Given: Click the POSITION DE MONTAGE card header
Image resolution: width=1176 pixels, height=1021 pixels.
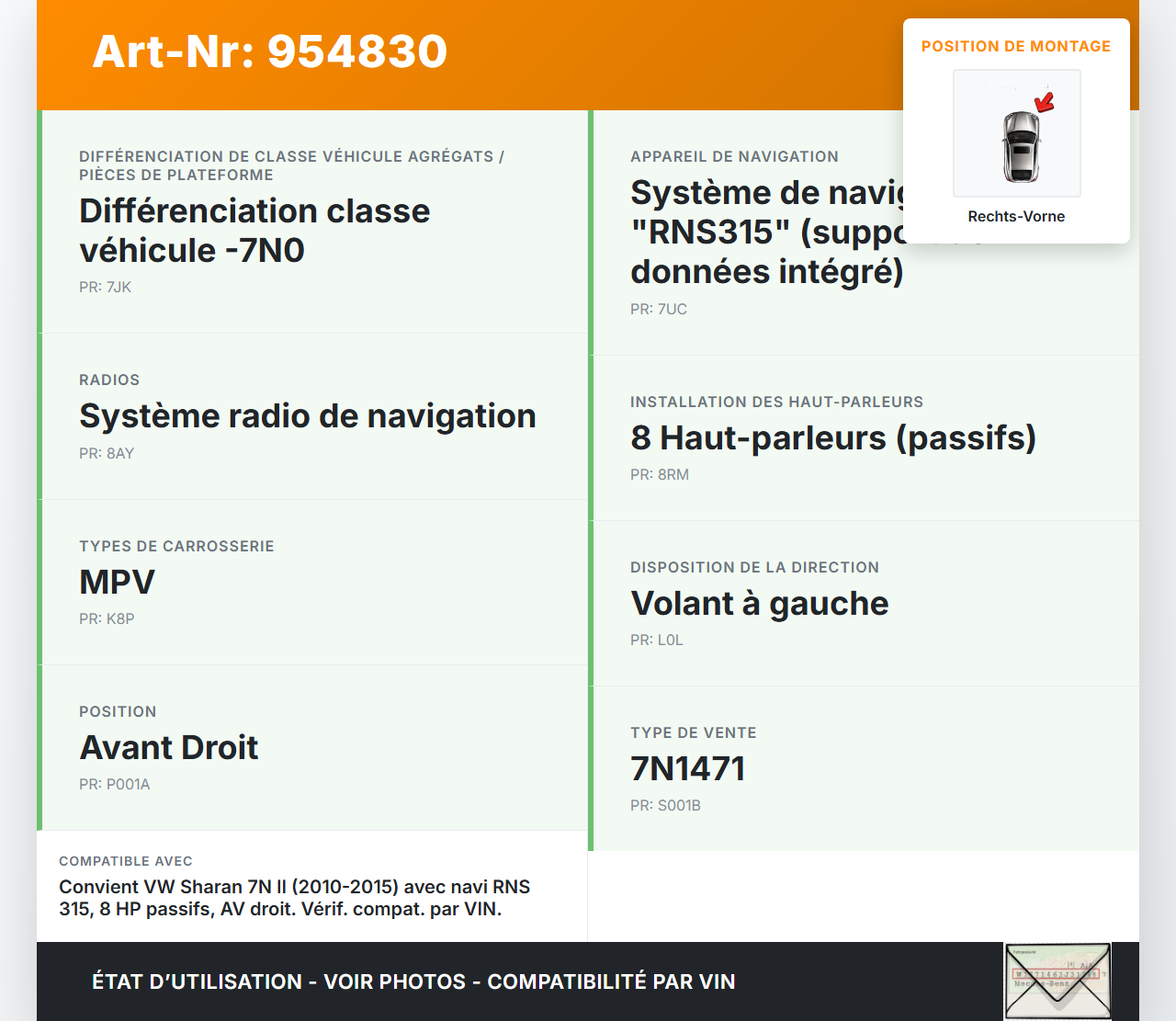Looking at the screenshot, I should (x=1016, y=46).
